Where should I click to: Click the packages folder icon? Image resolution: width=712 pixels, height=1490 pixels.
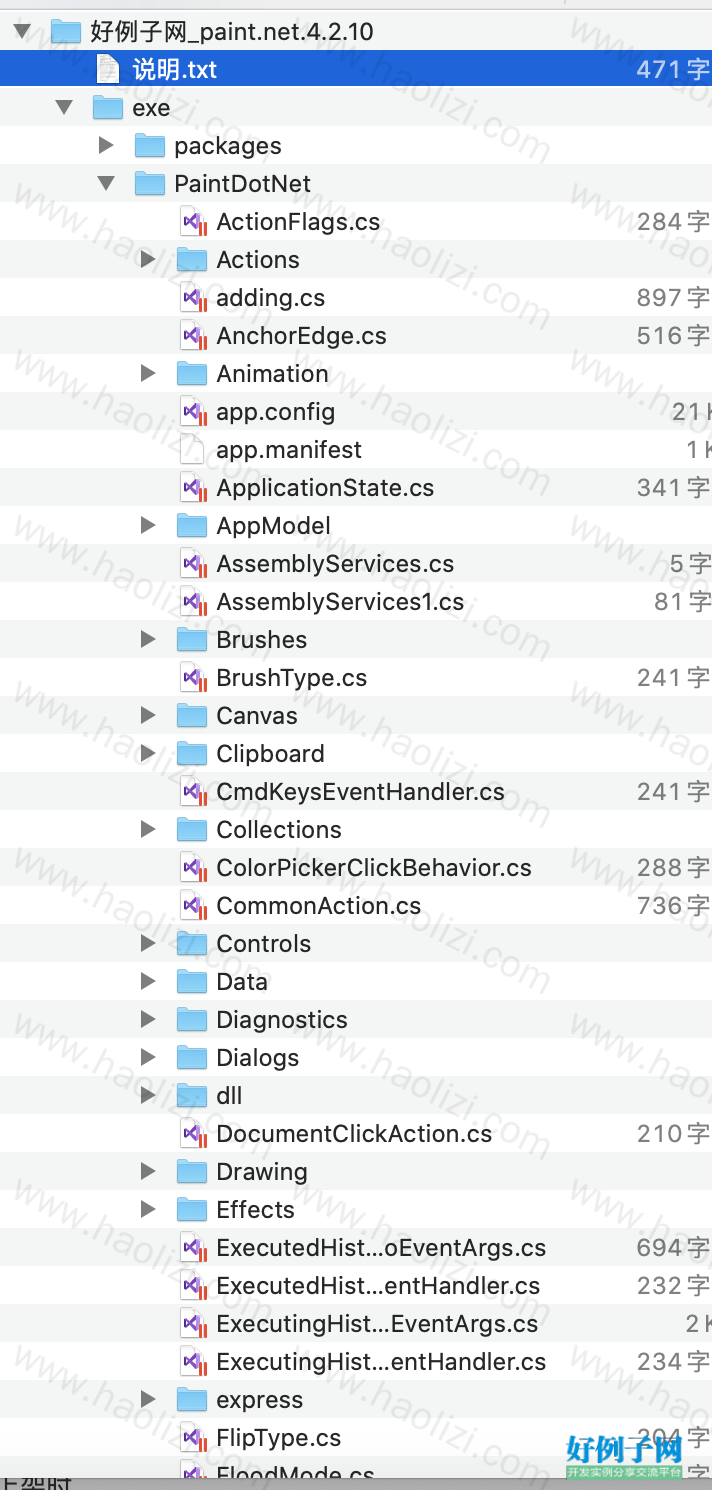(x=150, y=145)
